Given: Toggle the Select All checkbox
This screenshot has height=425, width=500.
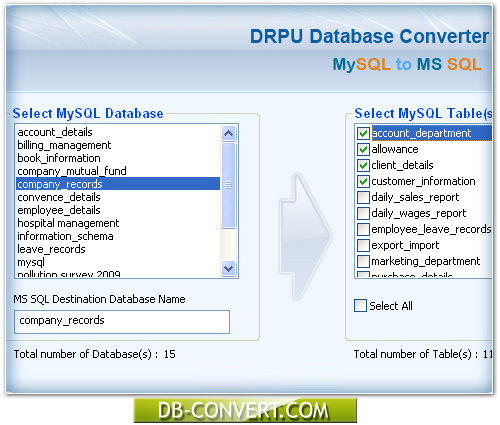Looking at the screenshot, I should click(360, 306).
